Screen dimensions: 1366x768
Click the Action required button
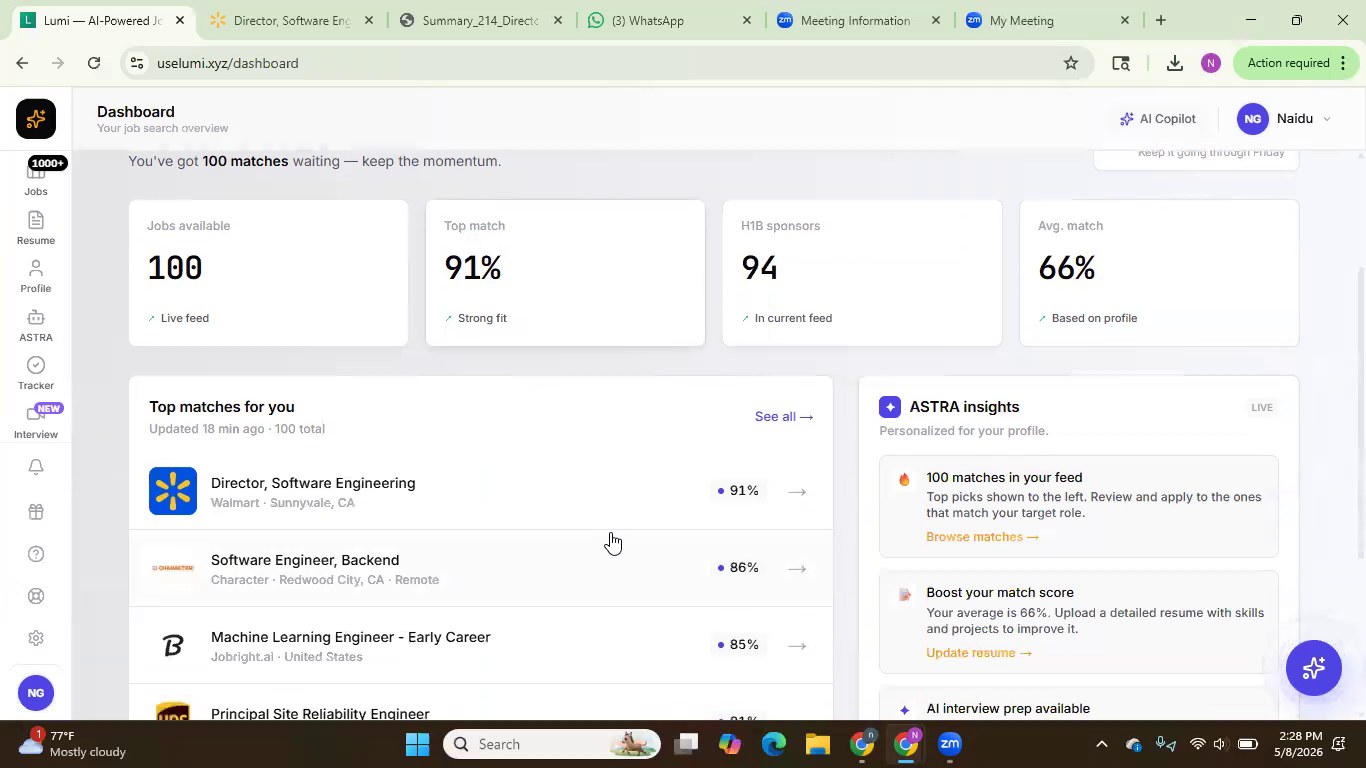(x=1298, y=63)
